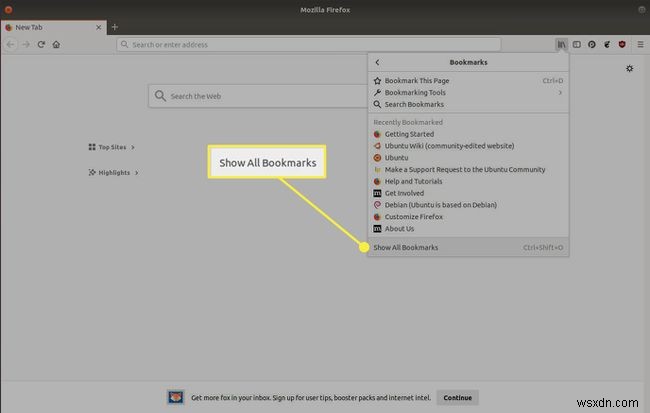Open the Ubuntu bookmark
650x413 pixels.
(x=468, y=158)
